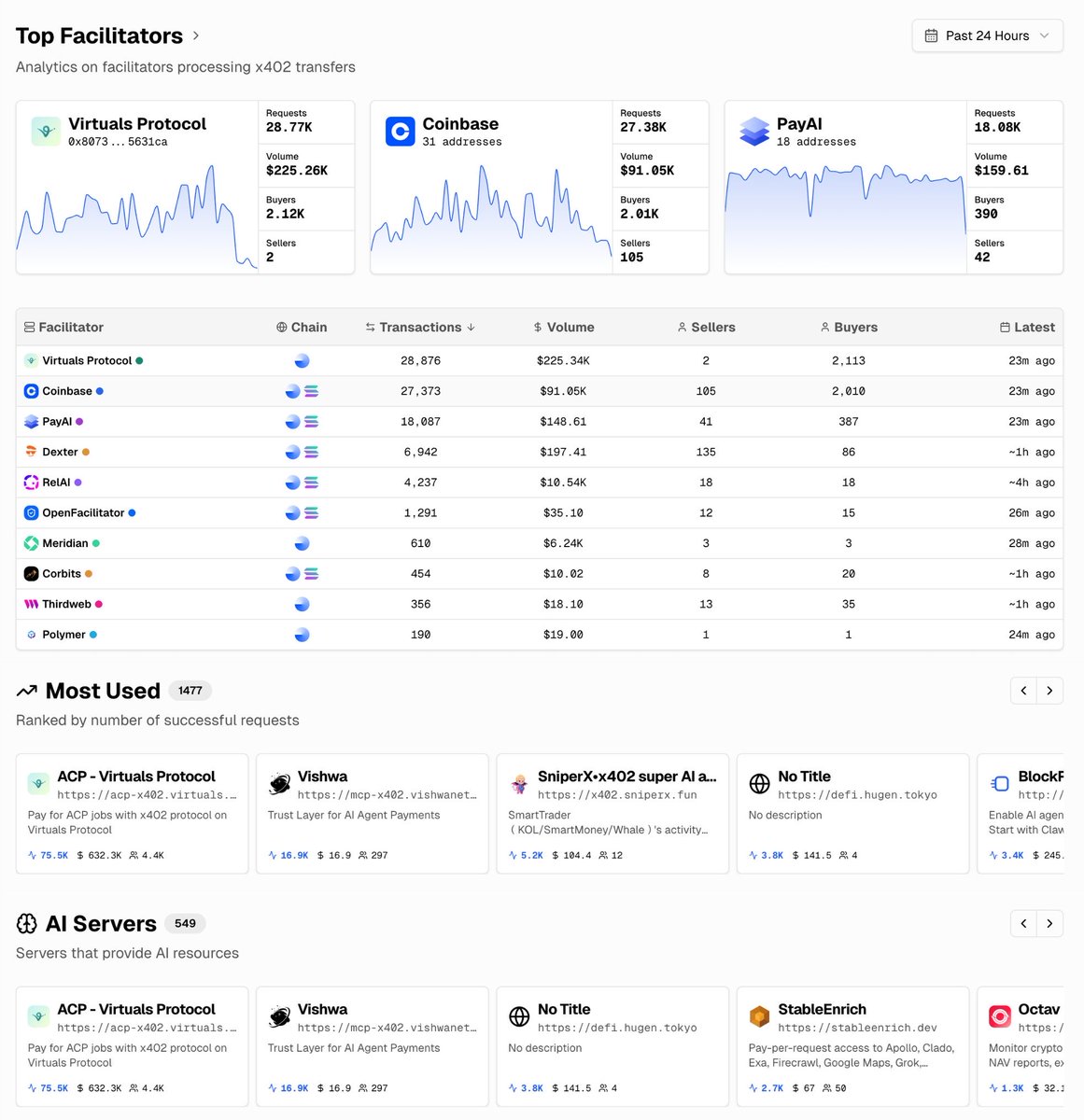Image resolution: width=1084 pixels, height=1120 pixels.
Task: Click Polymer's blue color dot
Action: [93, 635]
